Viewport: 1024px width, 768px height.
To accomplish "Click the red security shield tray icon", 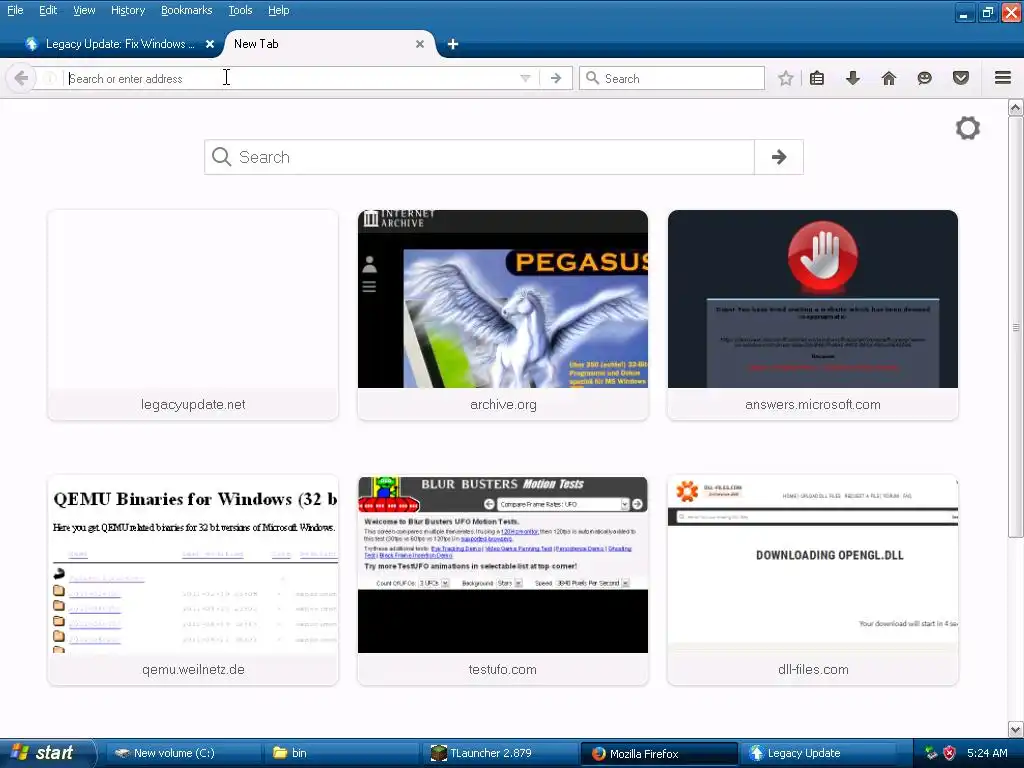I will point(950,753).
